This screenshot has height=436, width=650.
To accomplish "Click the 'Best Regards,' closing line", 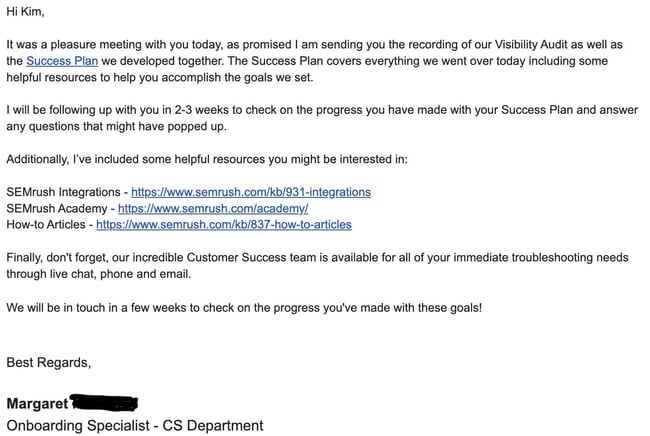I will tap(49, 362).
